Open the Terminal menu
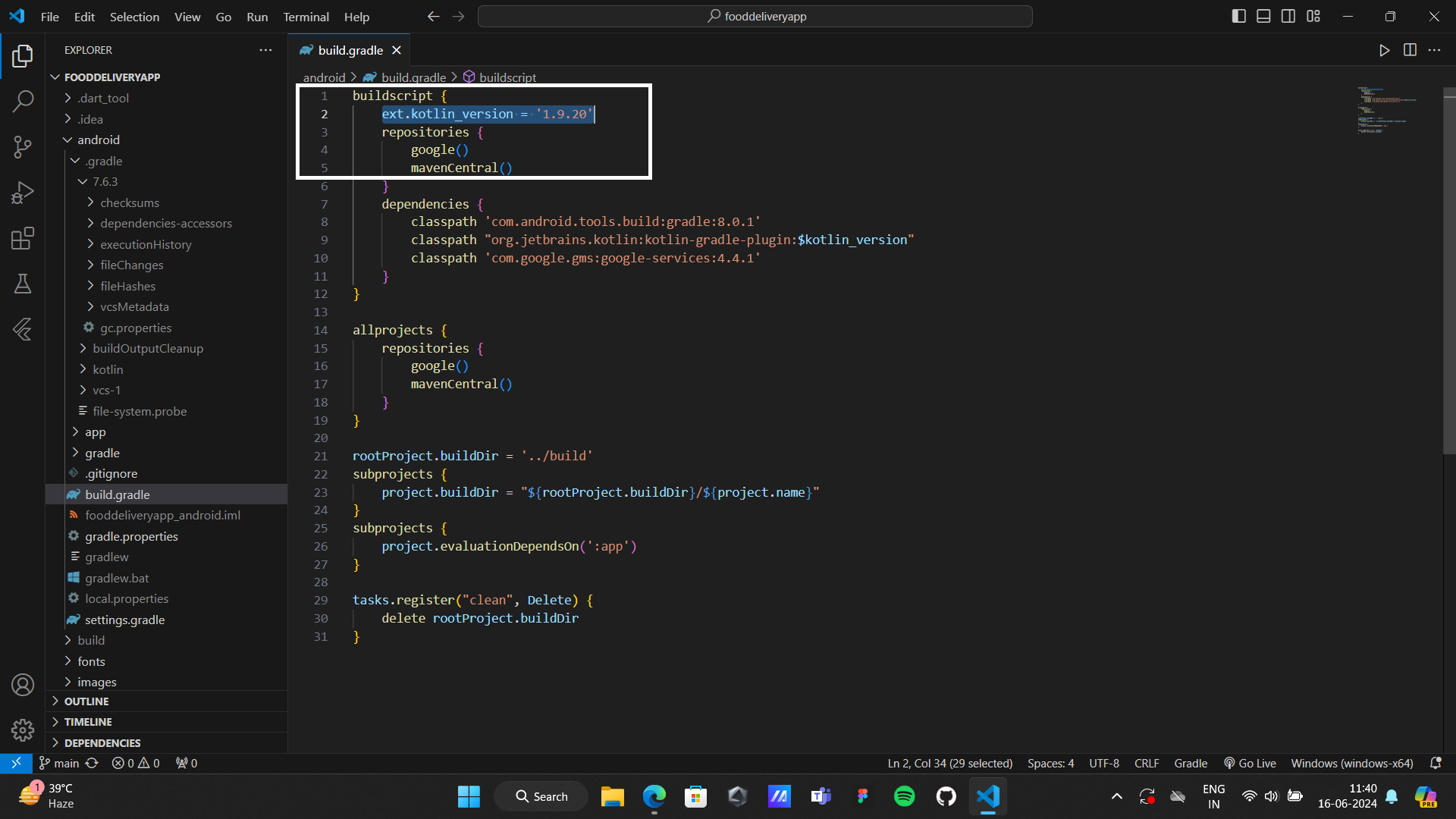1456x819 pixels. [306, 17]
